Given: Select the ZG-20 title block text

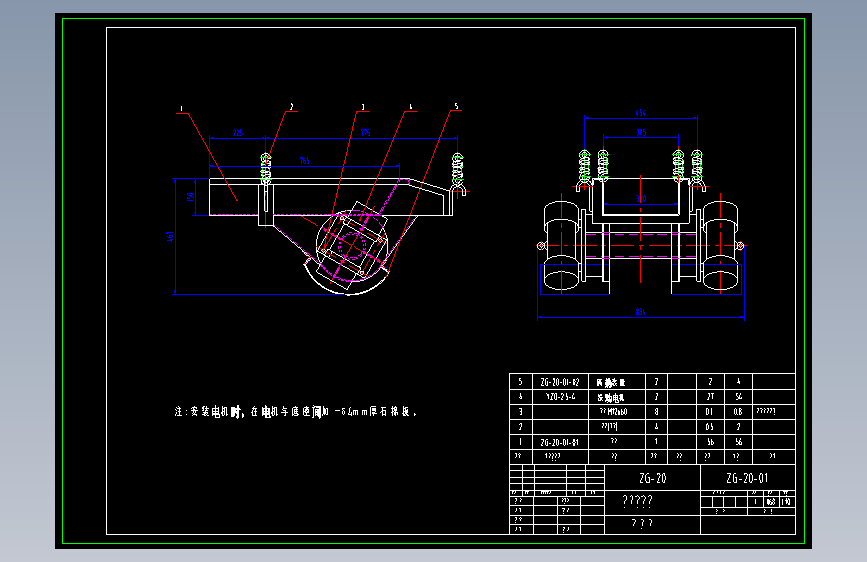Looking at the screenshot, I should tap(652, 478).
